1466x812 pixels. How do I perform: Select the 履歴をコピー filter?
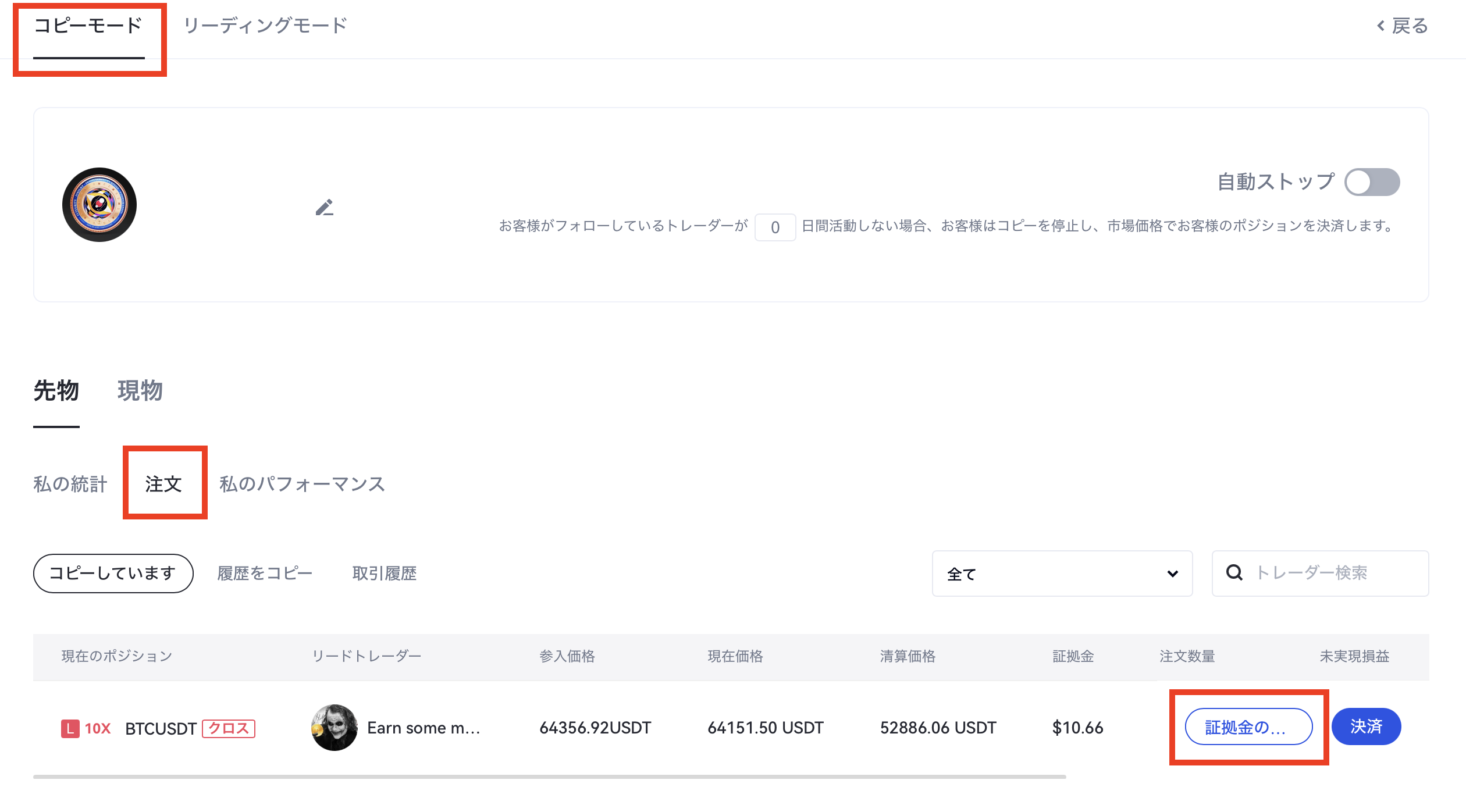(x=265, y=574)
